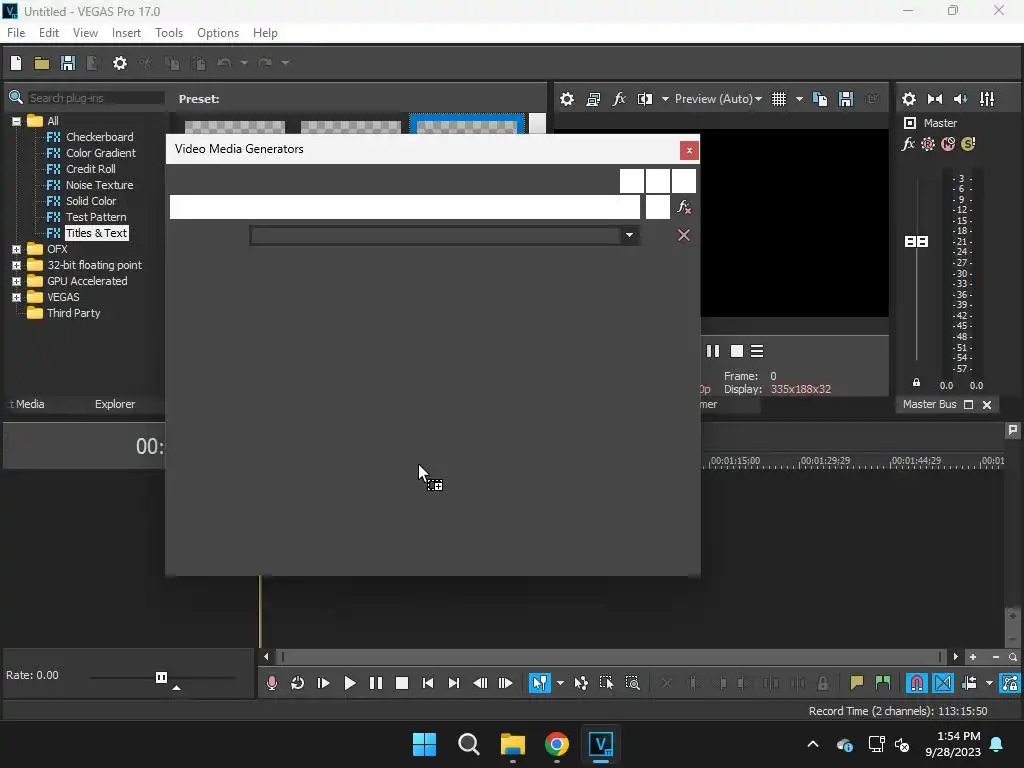Remove selected plug-in in Video Media Generators
Screen dimensions: 1024x768
(684, 208)
